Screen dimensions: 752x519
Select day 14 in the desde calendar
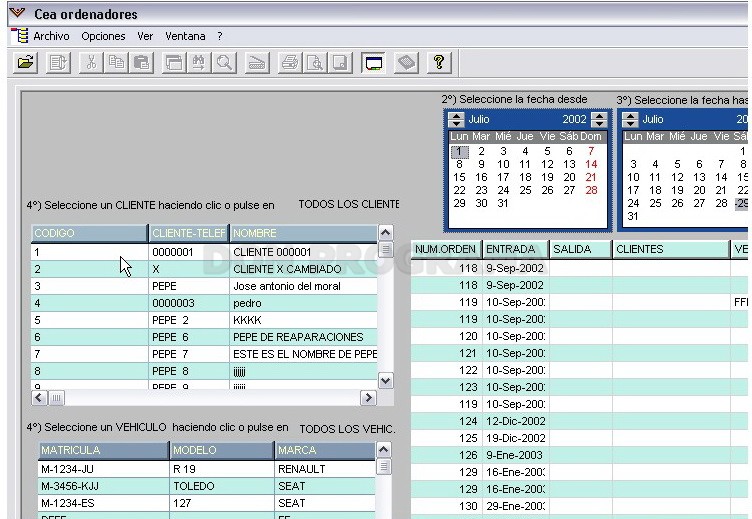591,164
